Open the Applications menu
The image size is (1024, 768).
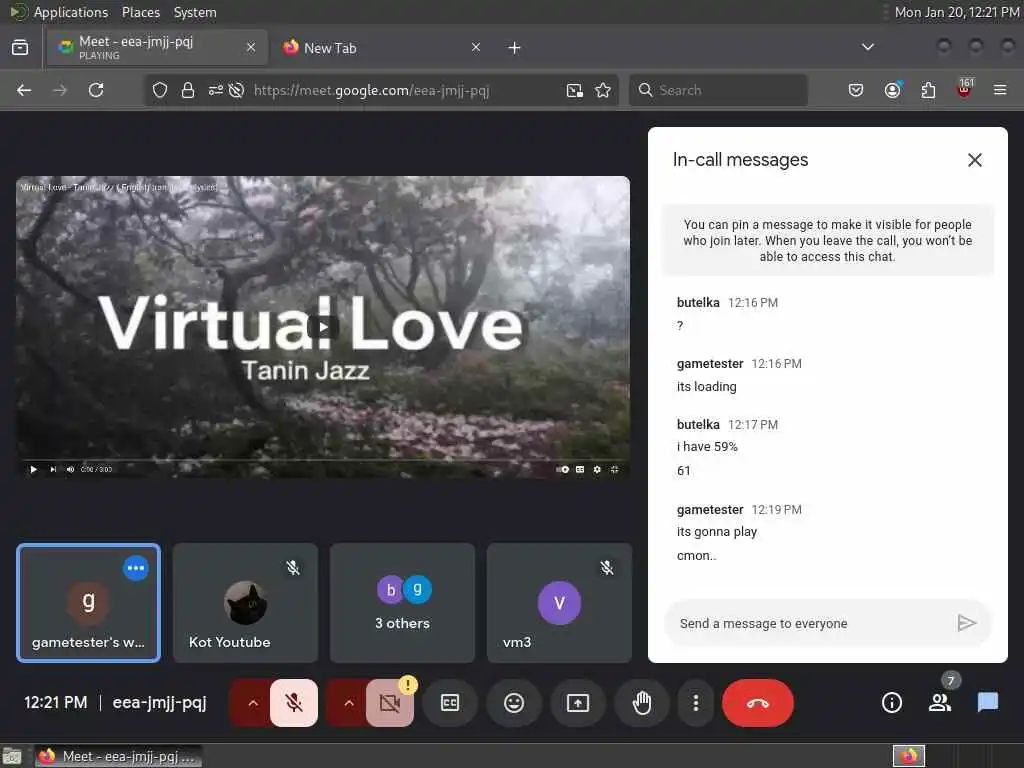pos(71,12)
